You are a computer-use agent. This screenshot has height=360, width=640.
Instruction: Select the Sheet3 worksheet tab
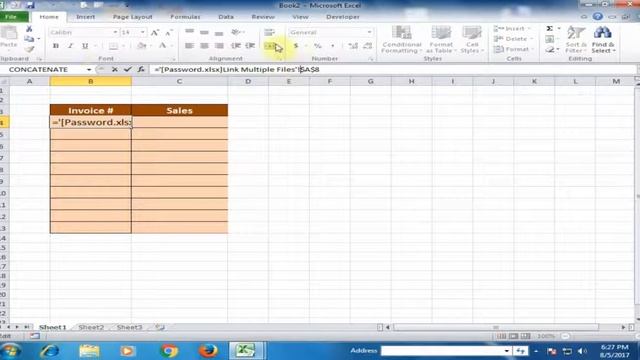tap(129, 327)
